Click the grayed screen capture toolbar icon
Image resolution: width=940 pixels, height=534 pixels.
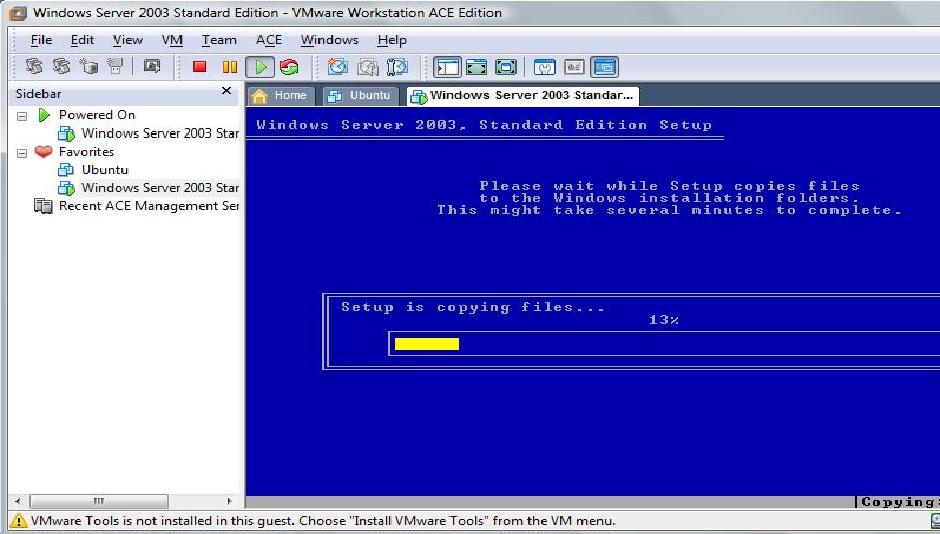(152, 66)
